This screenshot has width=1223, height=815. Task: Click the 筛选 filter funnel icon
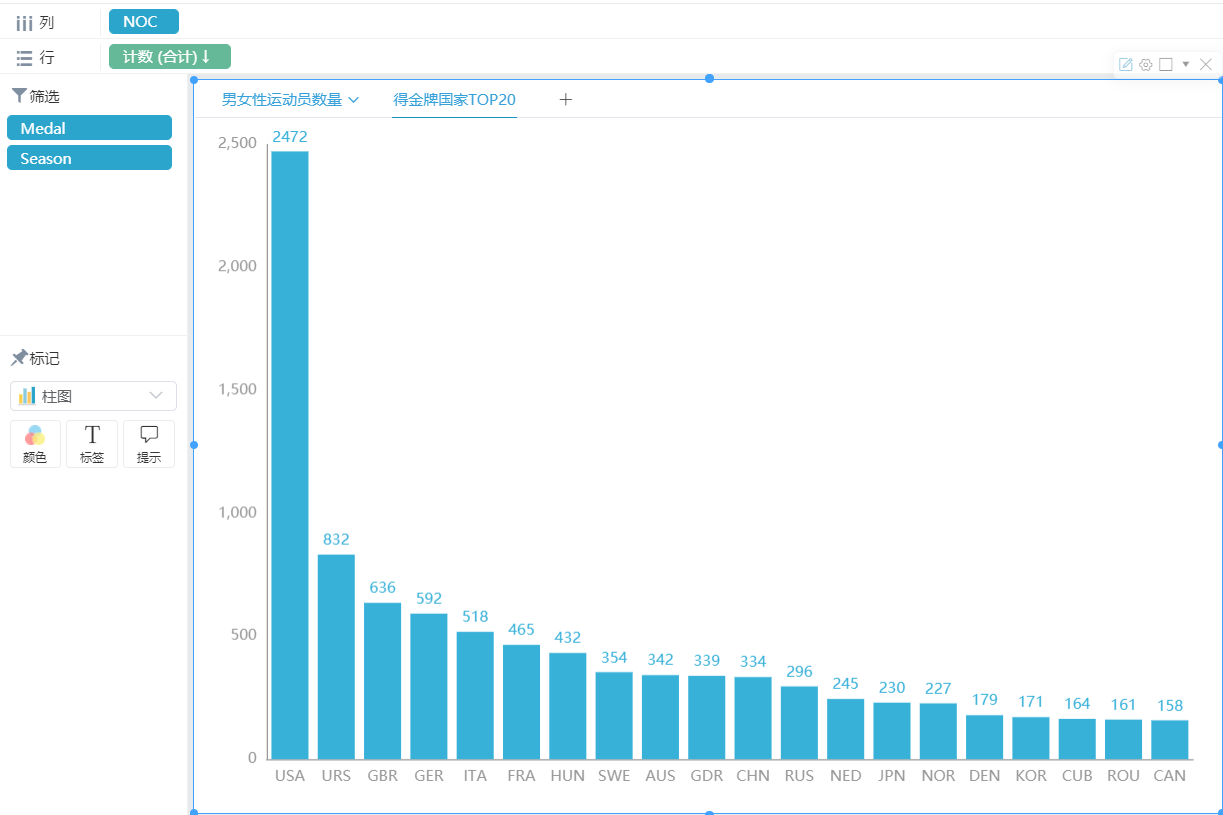pyautogui.click(x=19, y=96)
